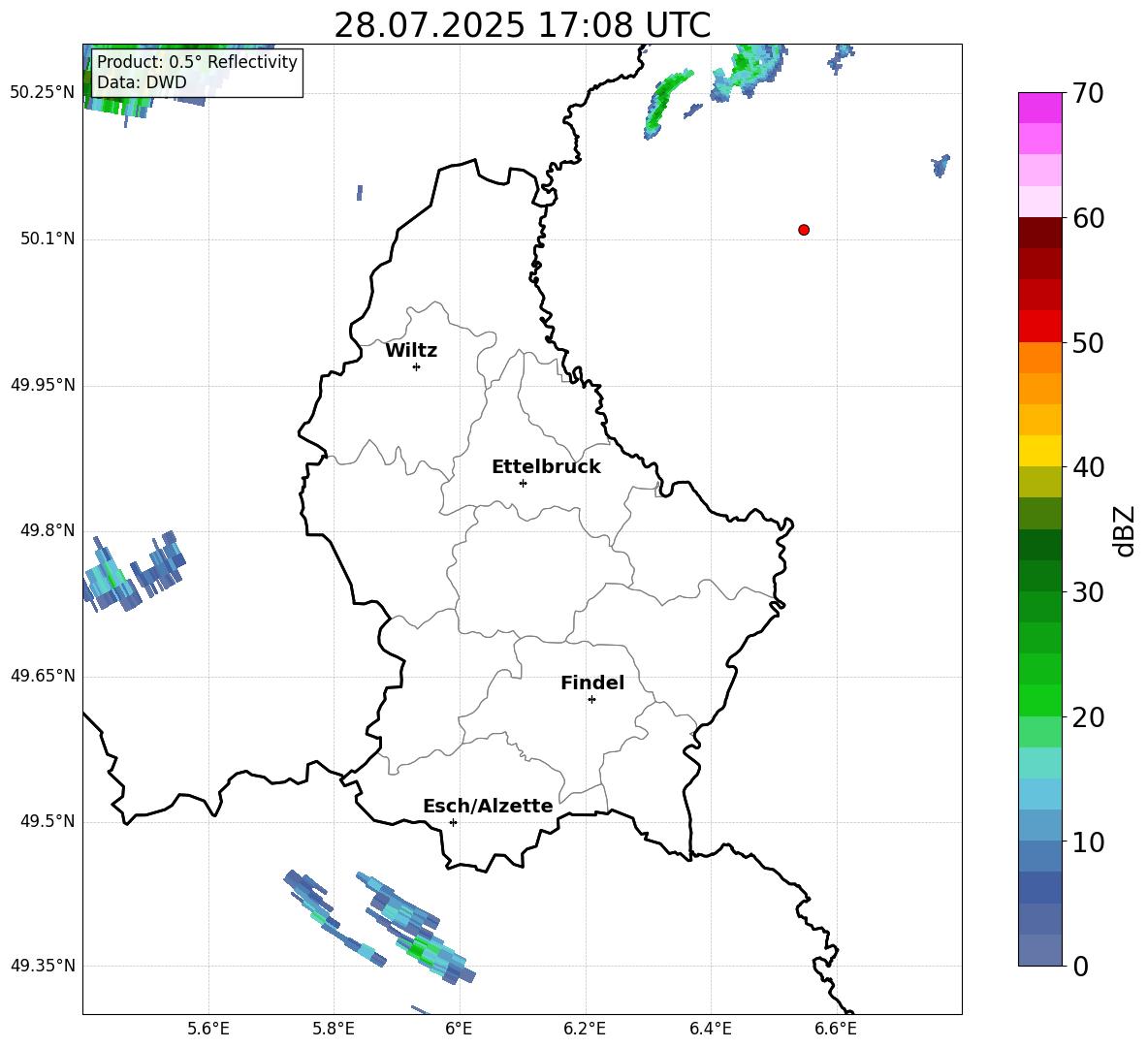The width and height of the screenshot is (1148, 1048).
Task: Click the magenta top segment of colorbar
Action: pyautogui.click(x=1039, y=108)
